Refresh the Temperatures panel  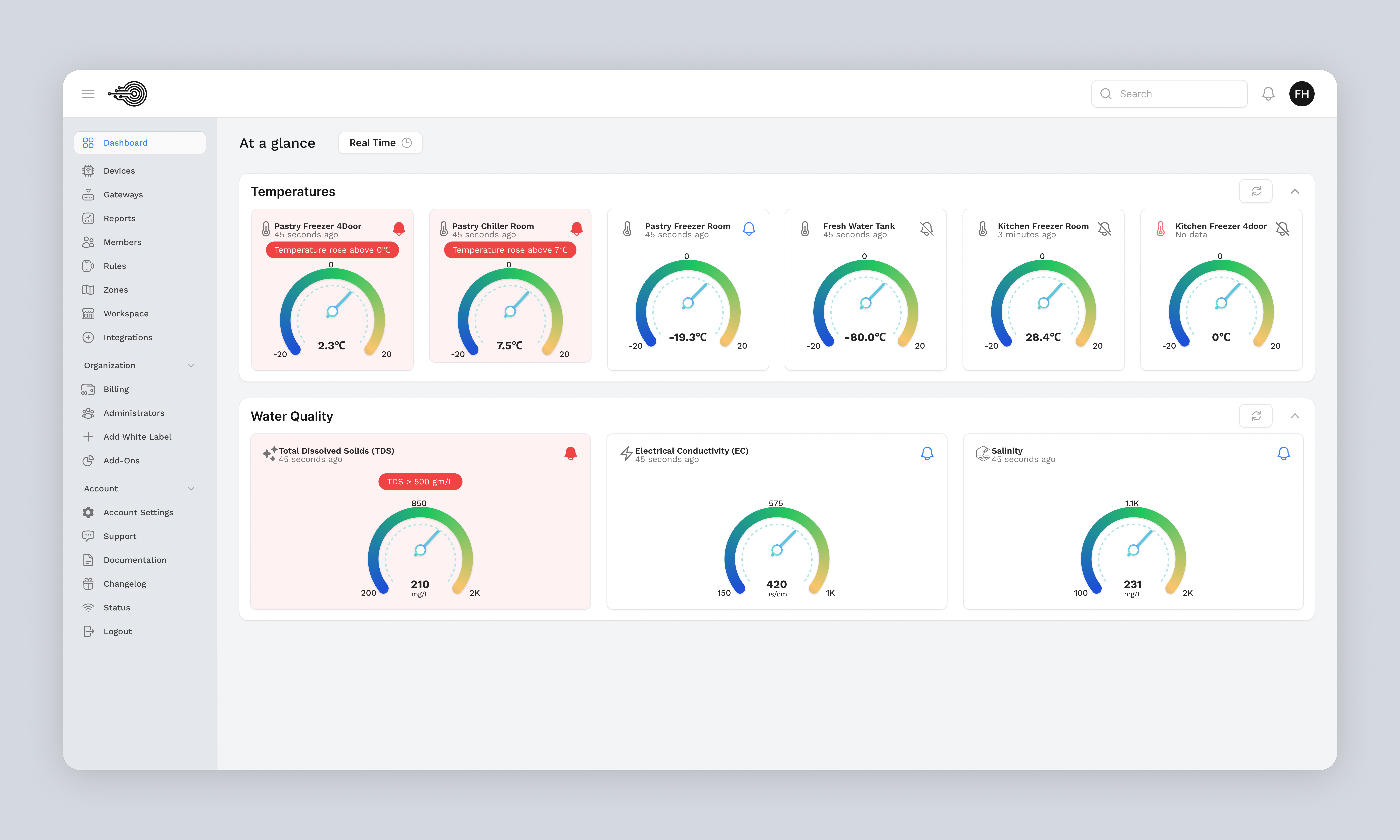click(1256, 191)
